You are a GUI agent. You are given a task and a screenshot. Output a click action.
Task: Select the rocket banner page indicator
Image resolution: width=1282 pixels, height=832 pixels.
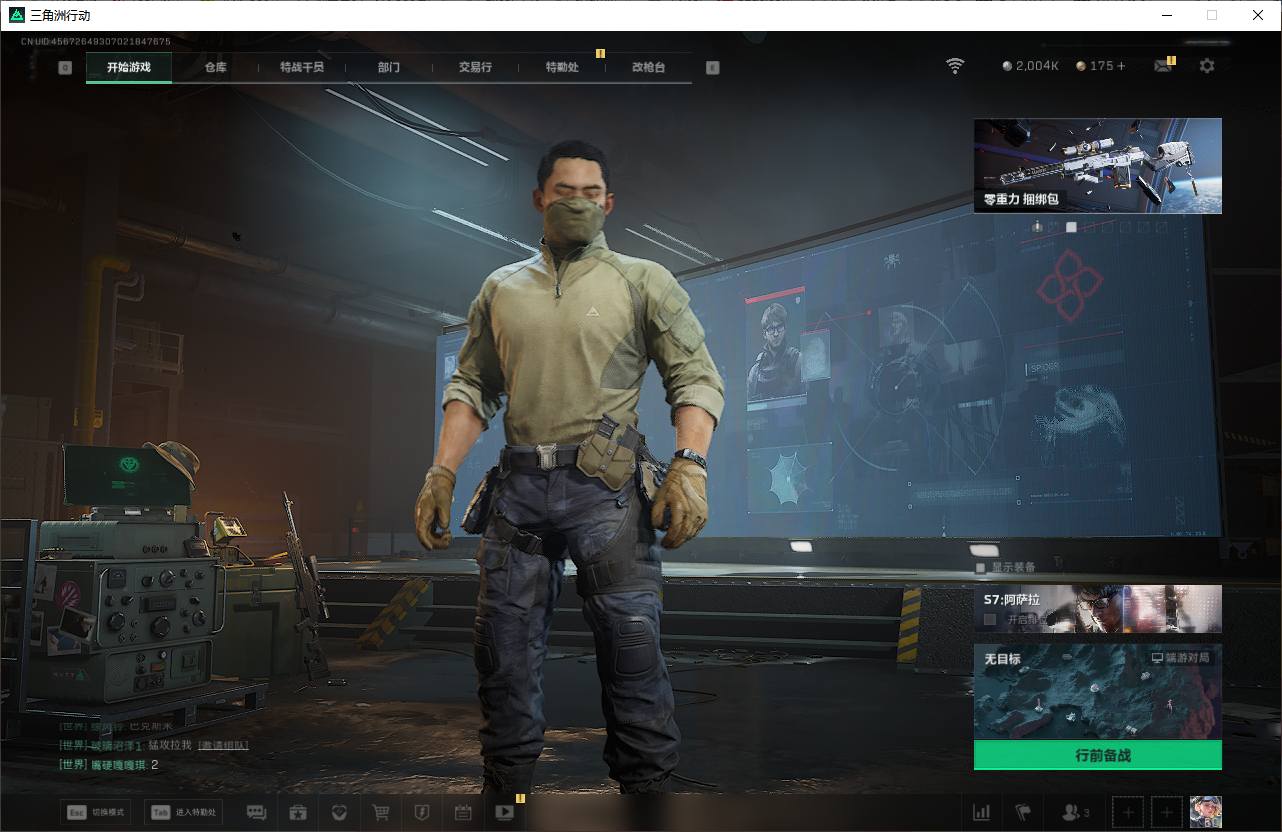tap(1038, 227)
